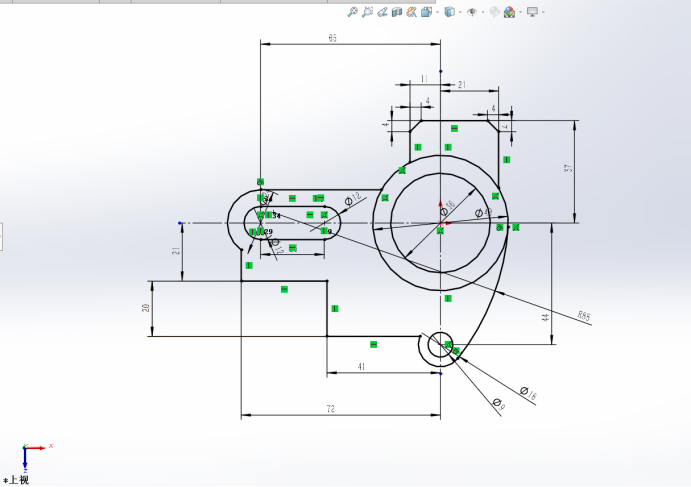Activate the Section View tool
This screenshot has height=487, width=691.
coord(397,12)
